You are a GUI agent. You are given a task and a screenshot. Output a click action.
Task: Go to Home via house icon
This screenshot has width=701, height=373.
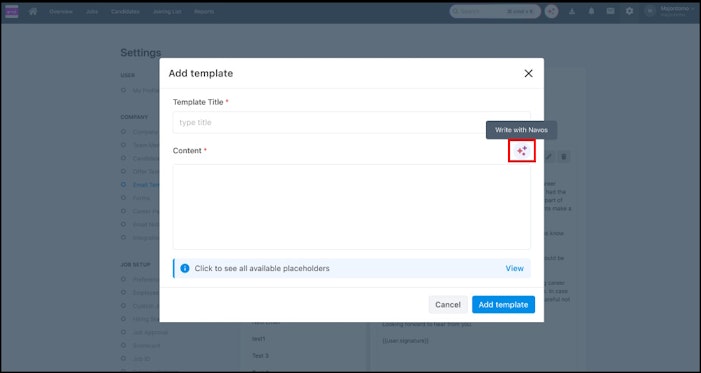tap(33, 11)
